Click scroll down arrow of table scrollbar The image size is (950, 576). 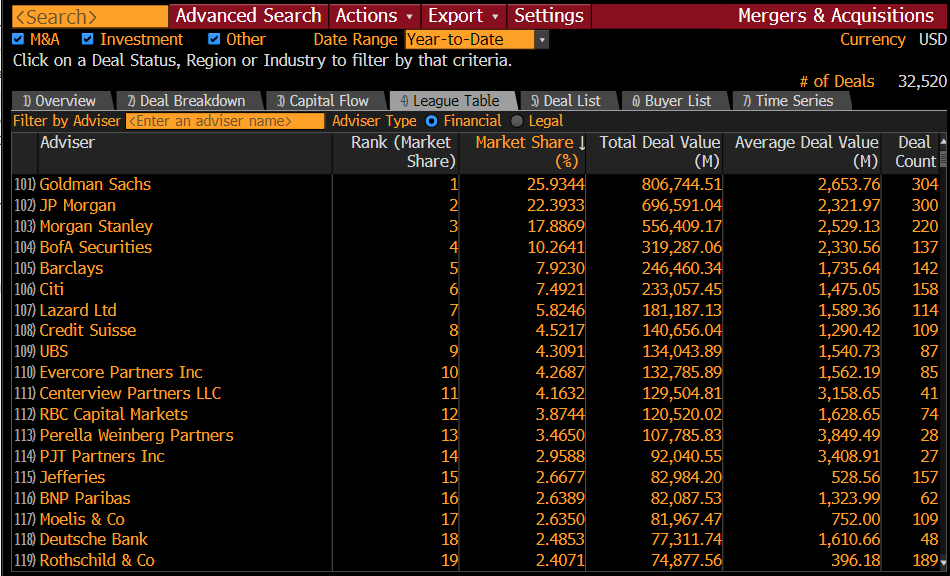coord(943,563)
